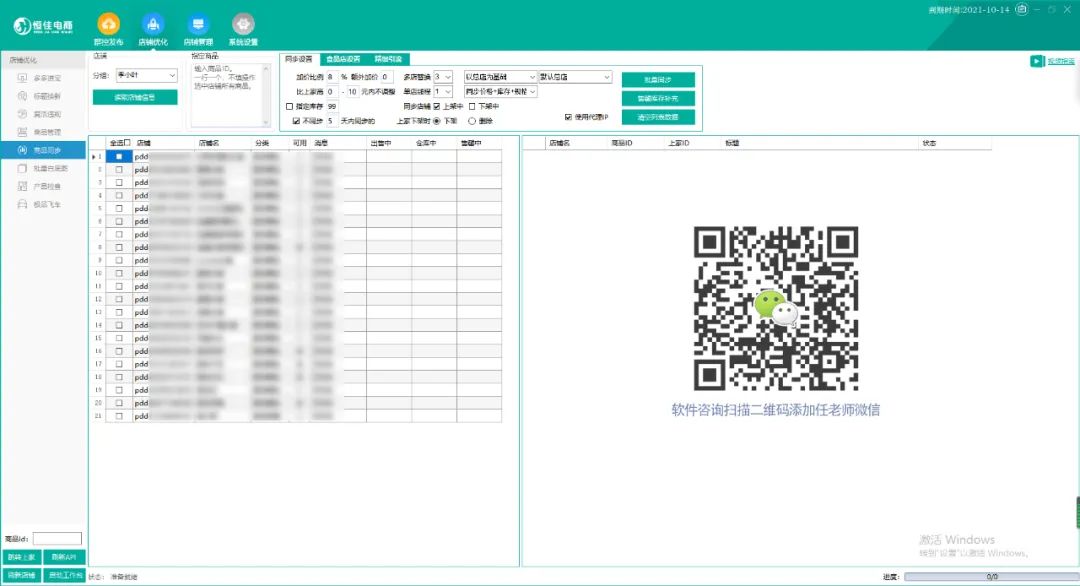This screenshot has height=586, width=1080.
Task: Open the 视频教程 link
Action: point(1061,61)
